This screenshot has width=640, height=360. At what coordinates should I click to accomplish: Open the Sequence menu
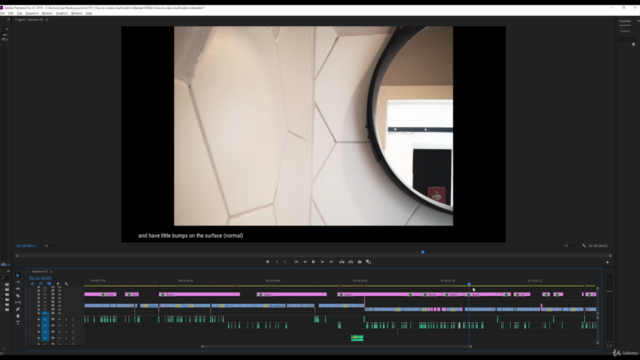(x=32, y=13)
